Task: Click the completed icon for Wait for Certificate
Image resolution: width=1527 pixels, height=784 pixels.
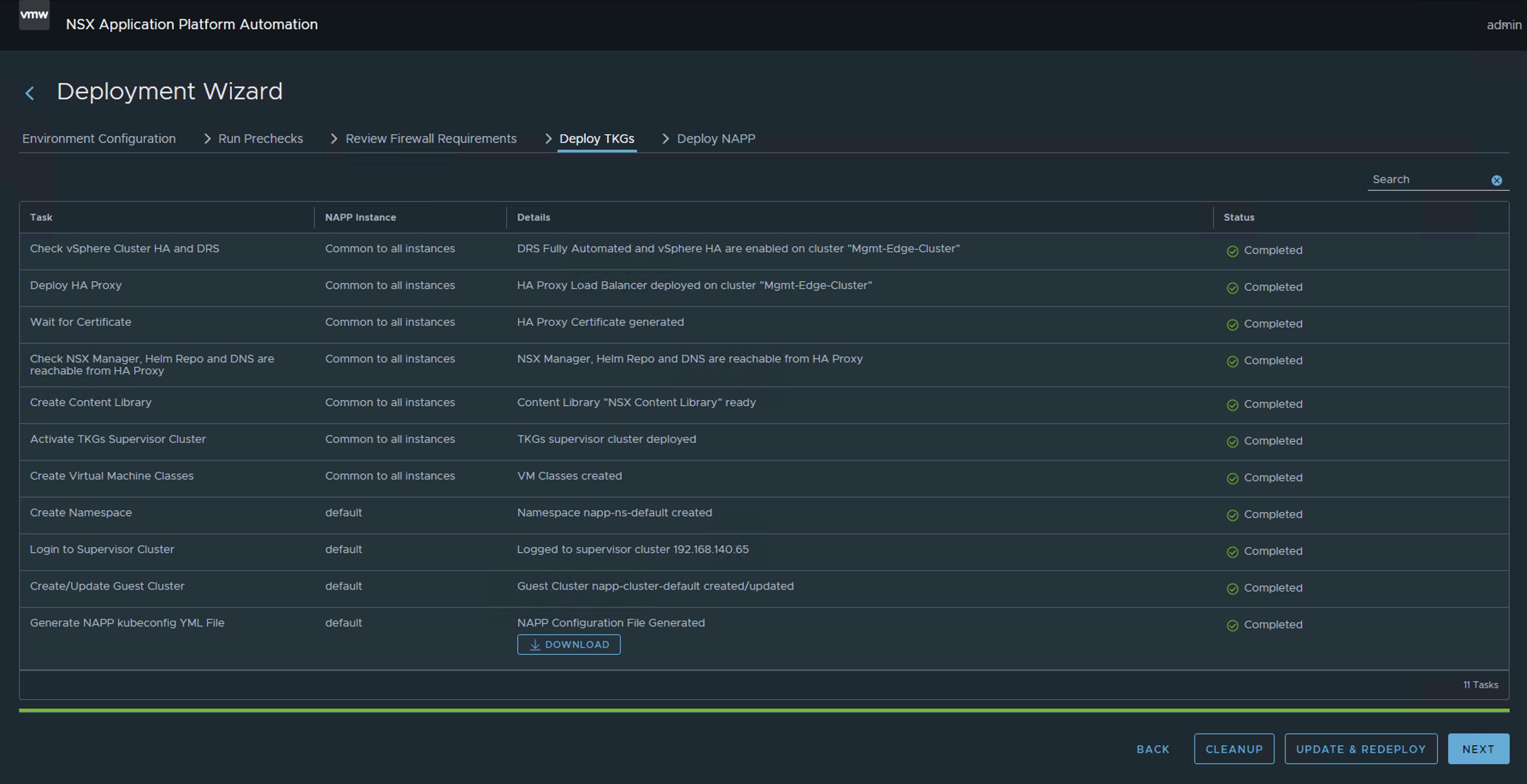Action: point(1232,325)
